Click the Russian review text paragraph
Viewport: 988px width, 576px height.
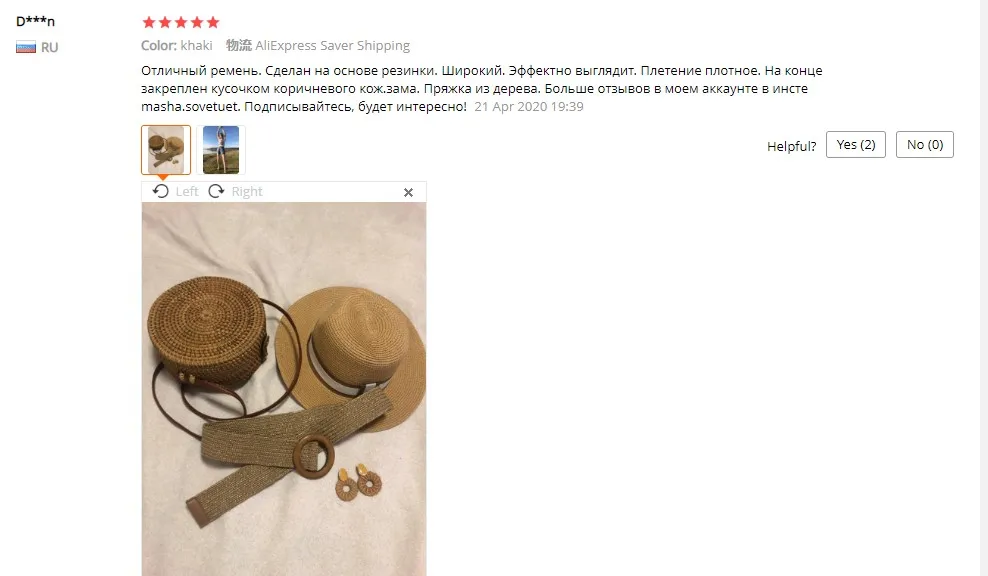tap(481, 88)
